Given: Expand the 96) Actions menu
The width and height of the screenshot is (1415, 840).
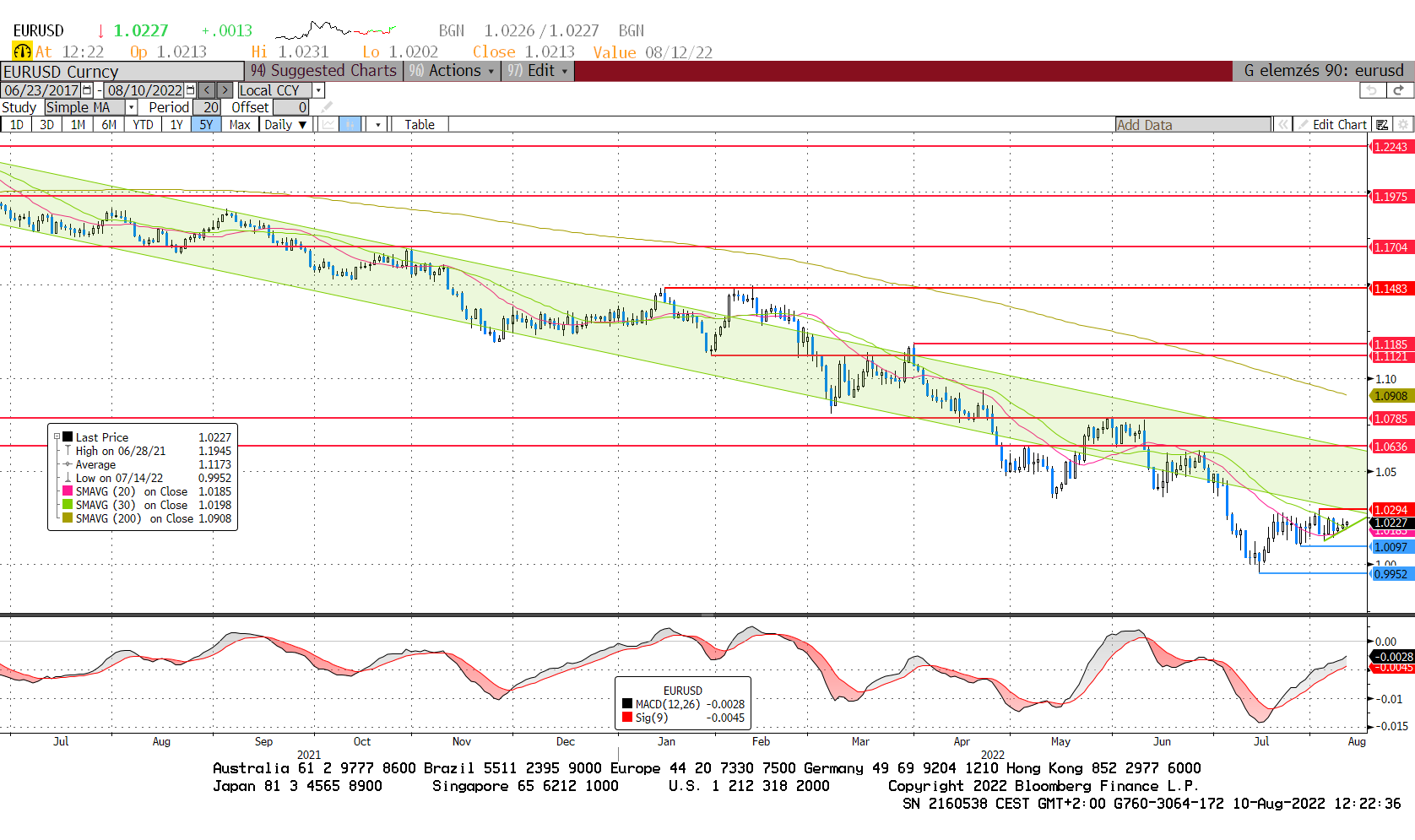Looking at the screenshot, I should [452, 71].
